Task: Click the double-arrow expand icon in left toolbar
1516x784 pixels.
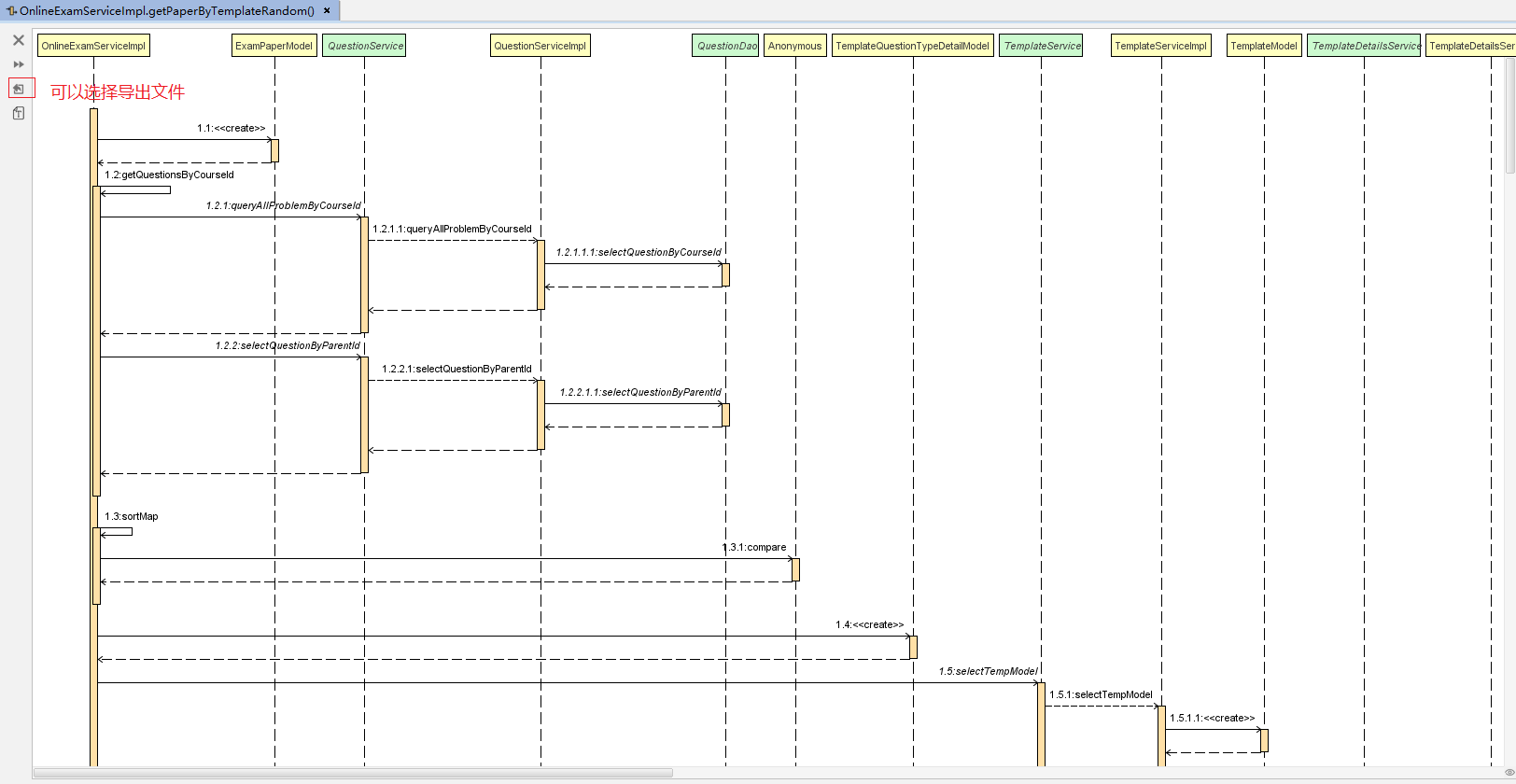Action: point(19,64)
